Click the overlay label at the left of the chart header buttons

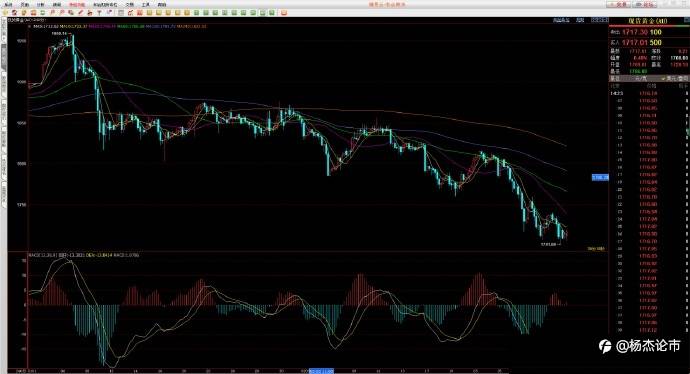pos(561,20)
